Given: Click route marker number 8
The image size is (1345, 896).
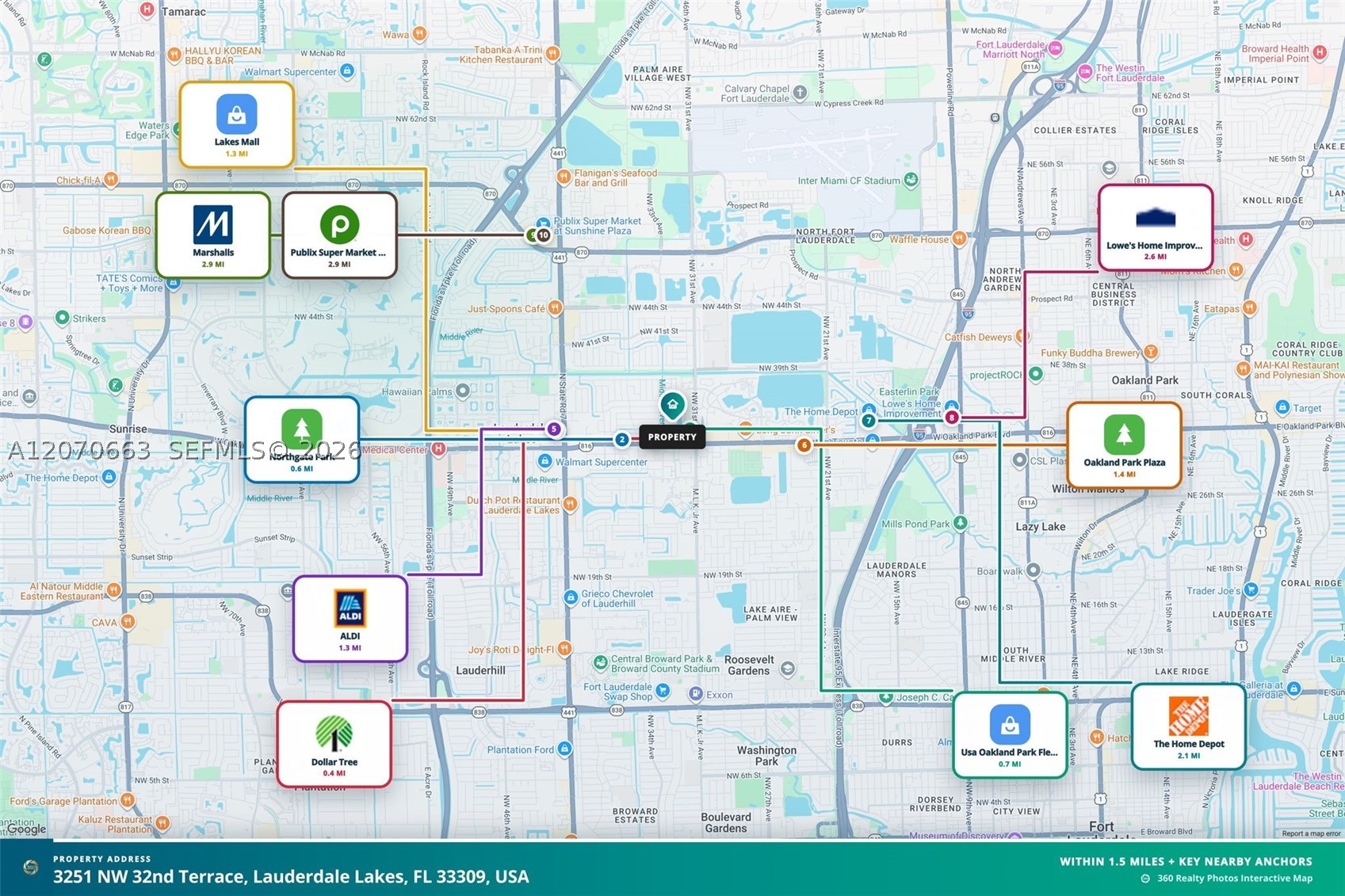Looking at the screenshot, I should 952,417.
